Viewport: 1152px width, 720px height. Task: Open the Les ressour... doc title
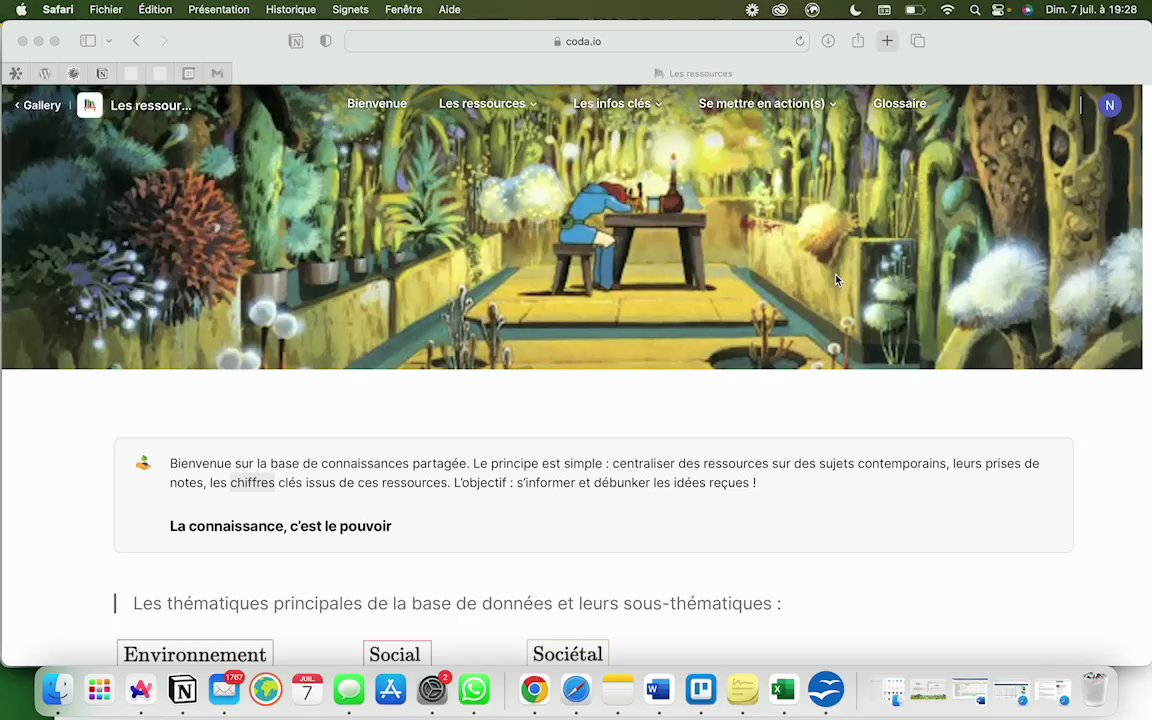(x=151, y=105)
